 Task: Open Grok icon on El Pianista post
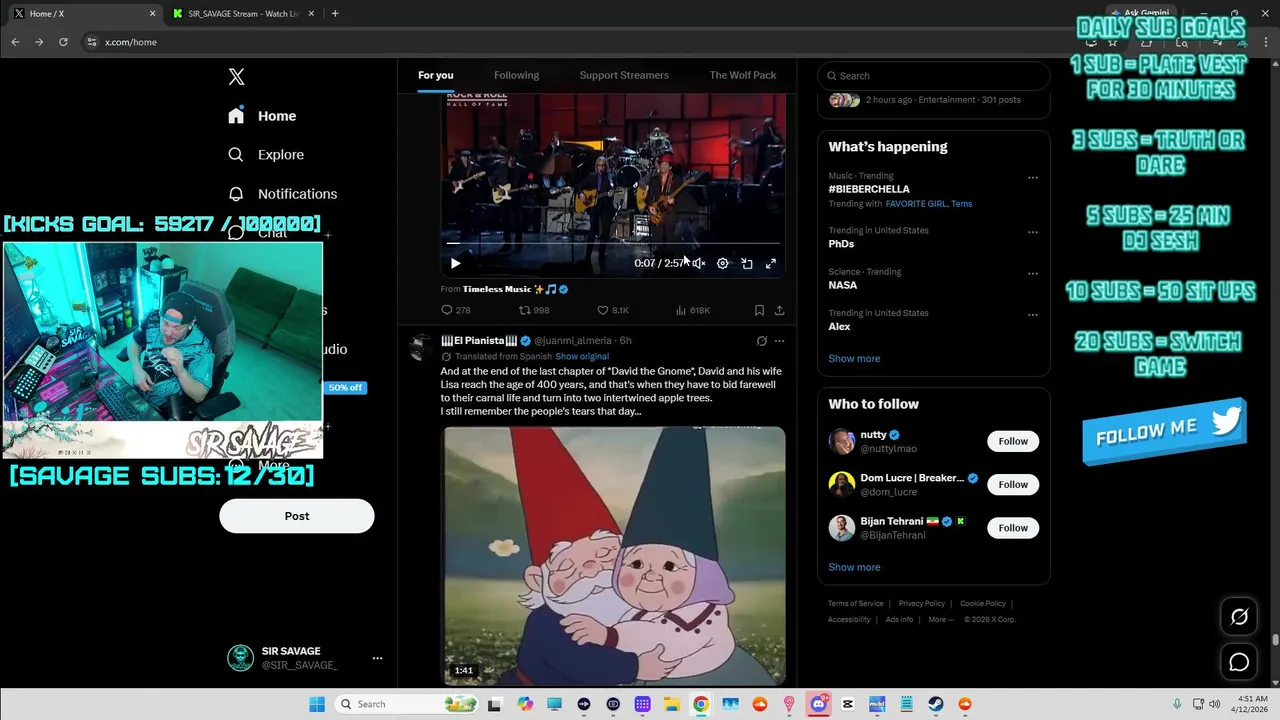tap(761, 341)
